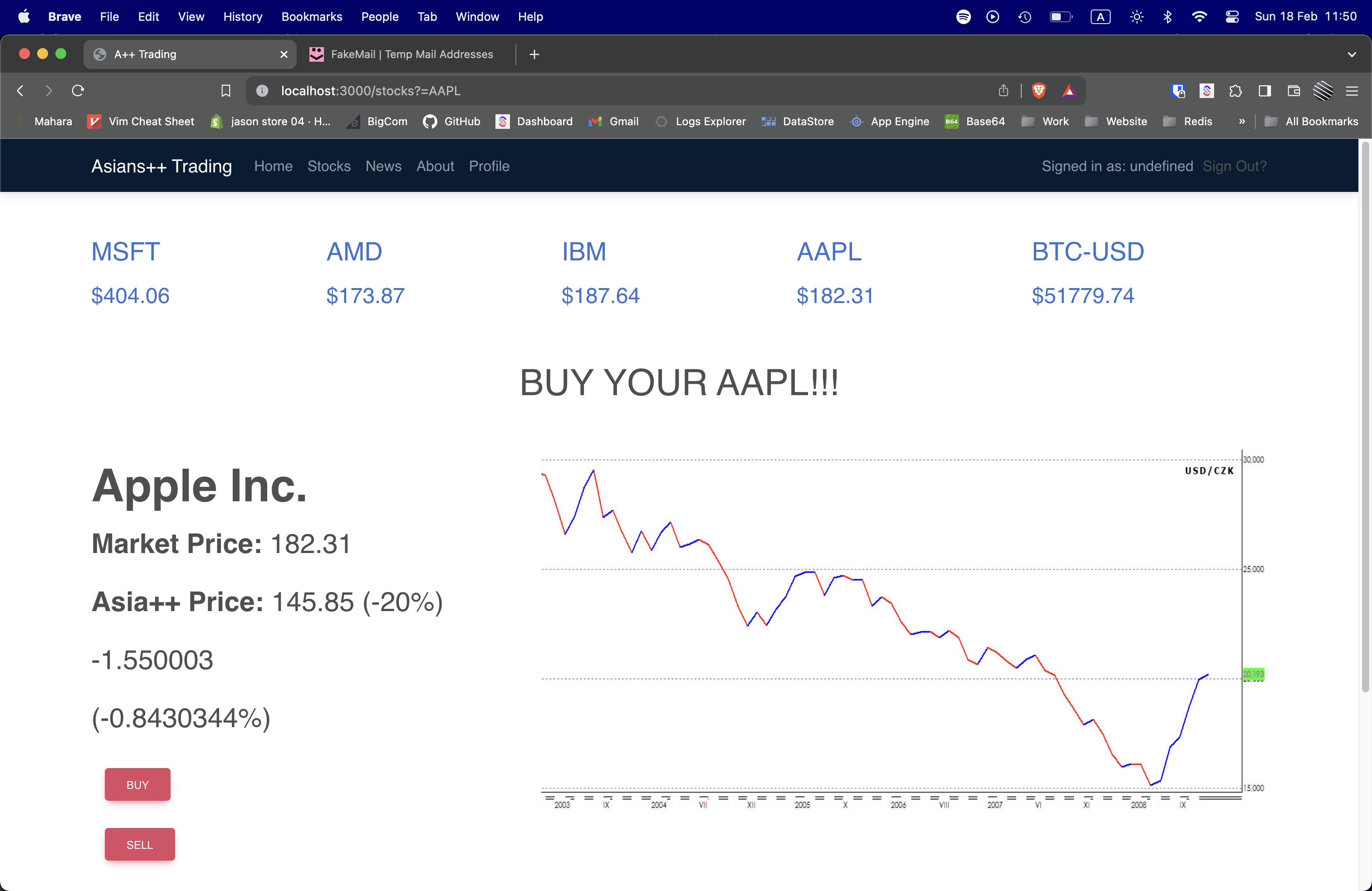Click the Bitwarden extension icon

point(1178,90)
